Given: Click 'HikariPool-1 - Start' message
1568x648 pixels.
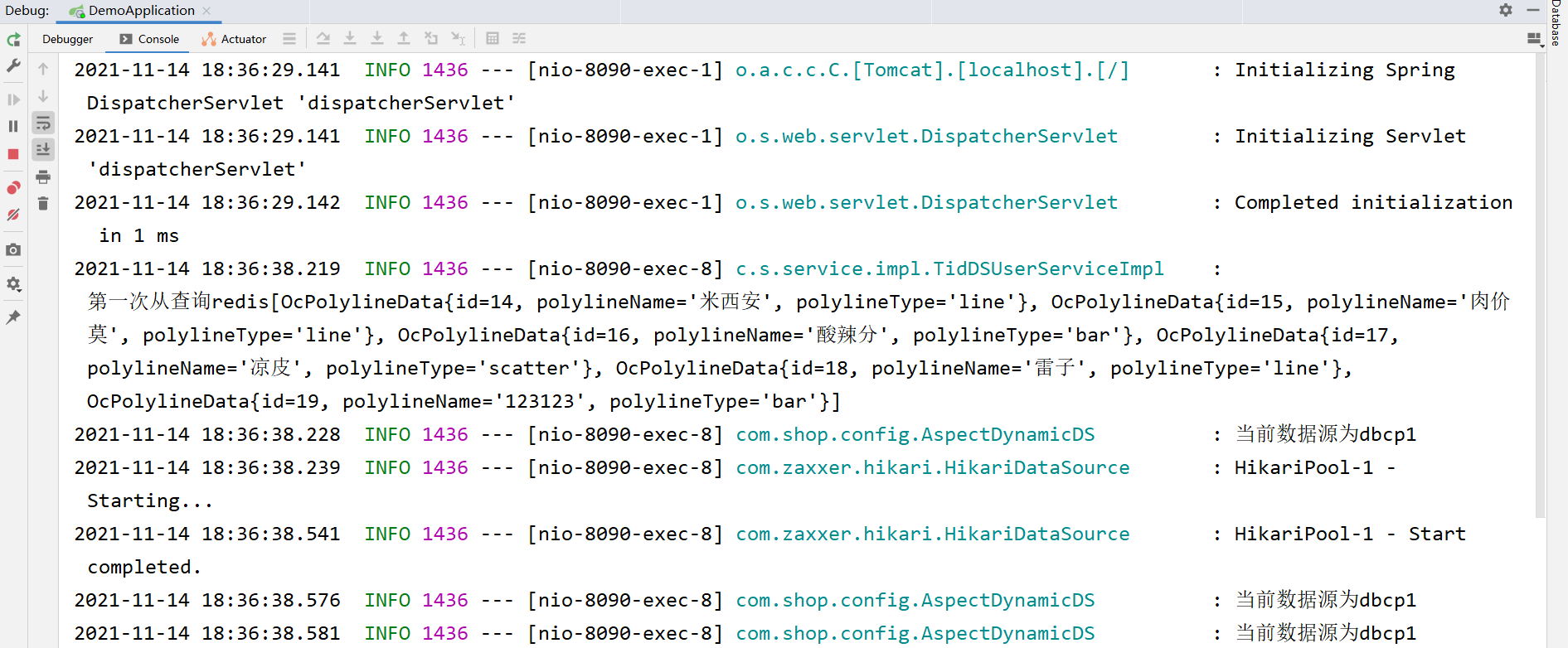Looking at the screenshot, I should click(x=1350, y=534).
